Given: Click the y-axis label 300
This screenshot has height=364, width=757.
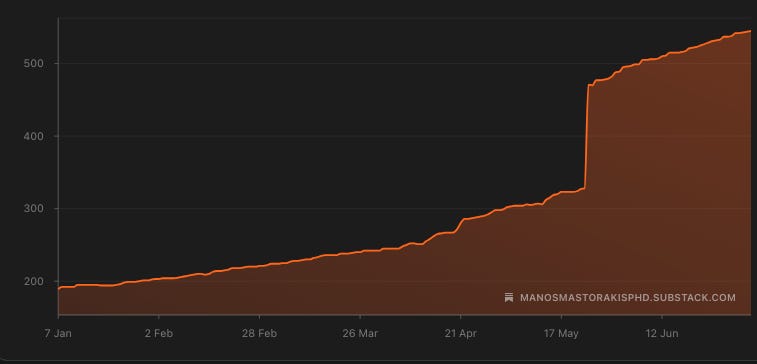Looking at the screenshot, I should coord(34,209).
